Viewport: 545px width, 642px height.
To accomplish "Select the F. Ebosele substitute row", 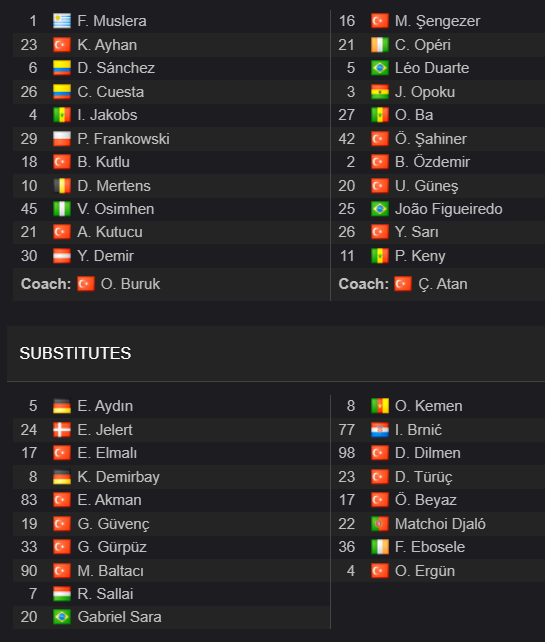I will click(x=438, y=547).
